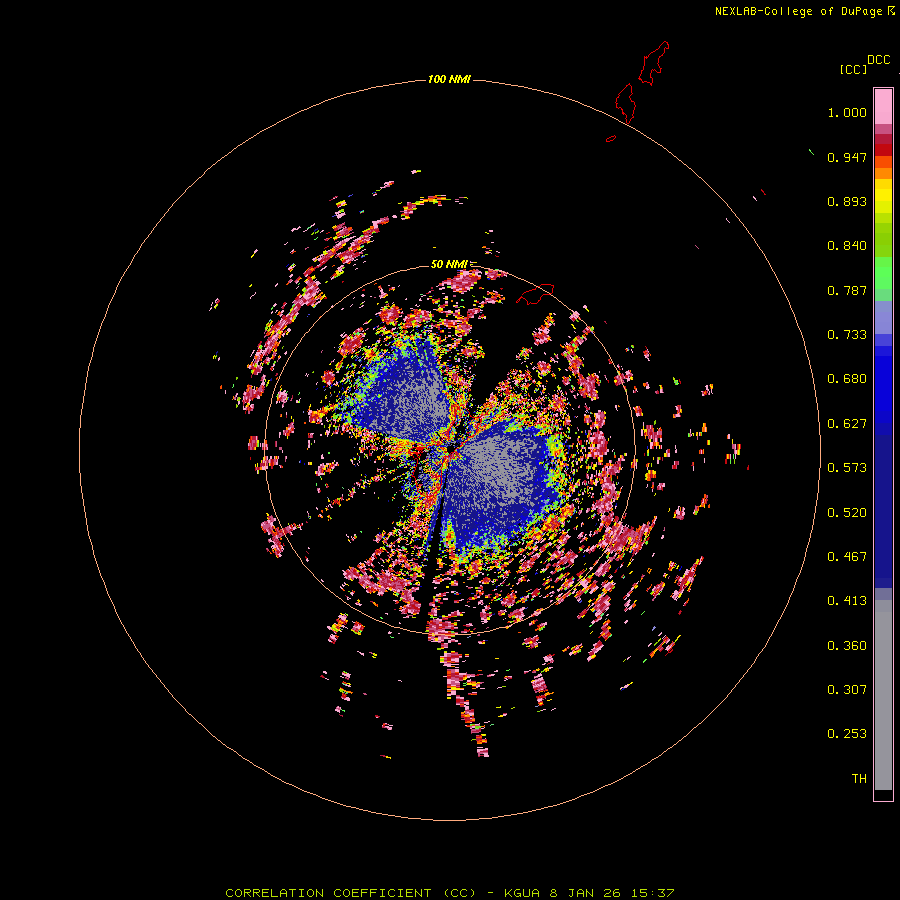The height and width of the screenshot is (900, 900).
Task: Select the 0.947 scale value
Action: [x=847, y=157]
